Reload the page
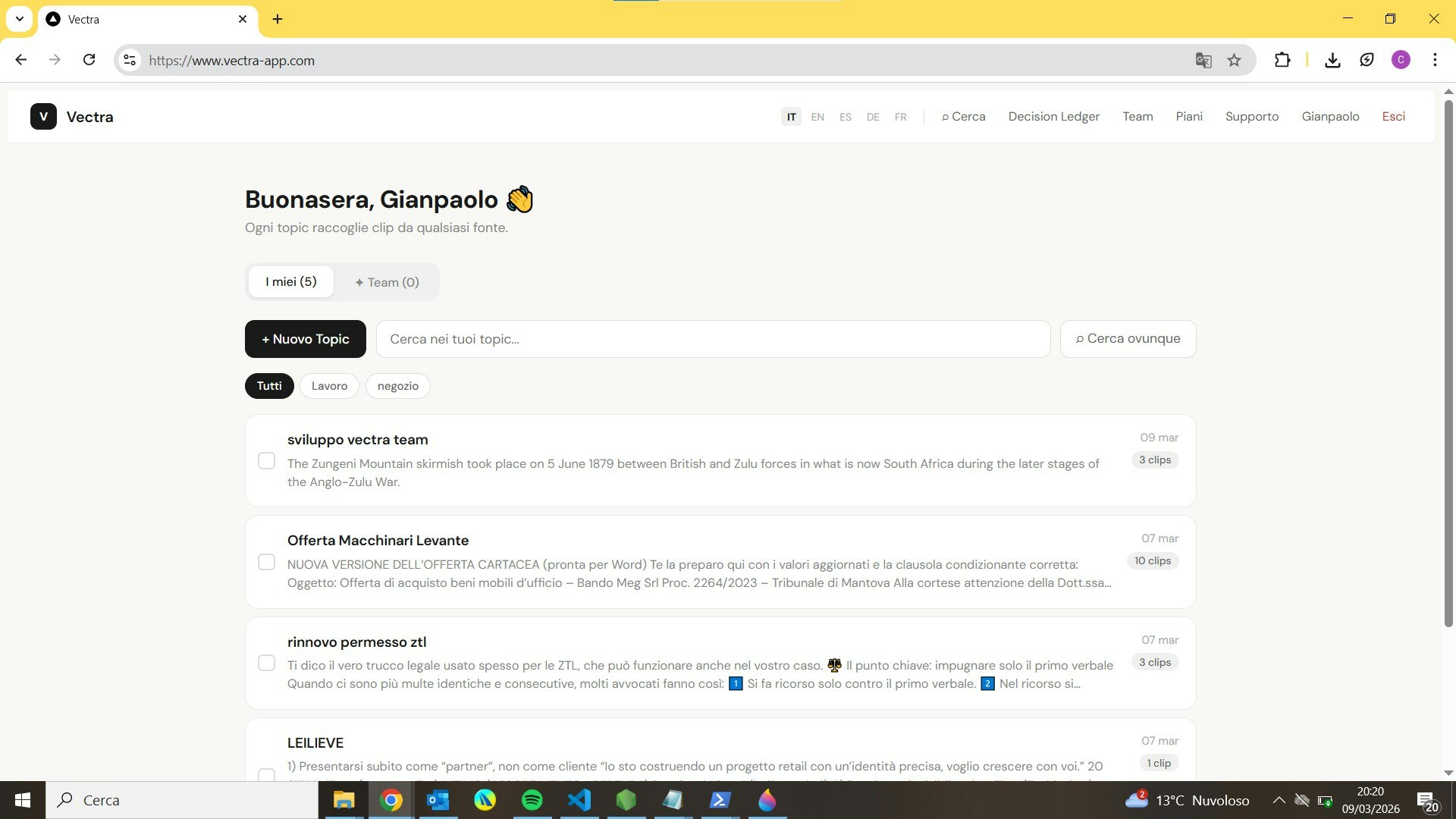 pos(89,60)
